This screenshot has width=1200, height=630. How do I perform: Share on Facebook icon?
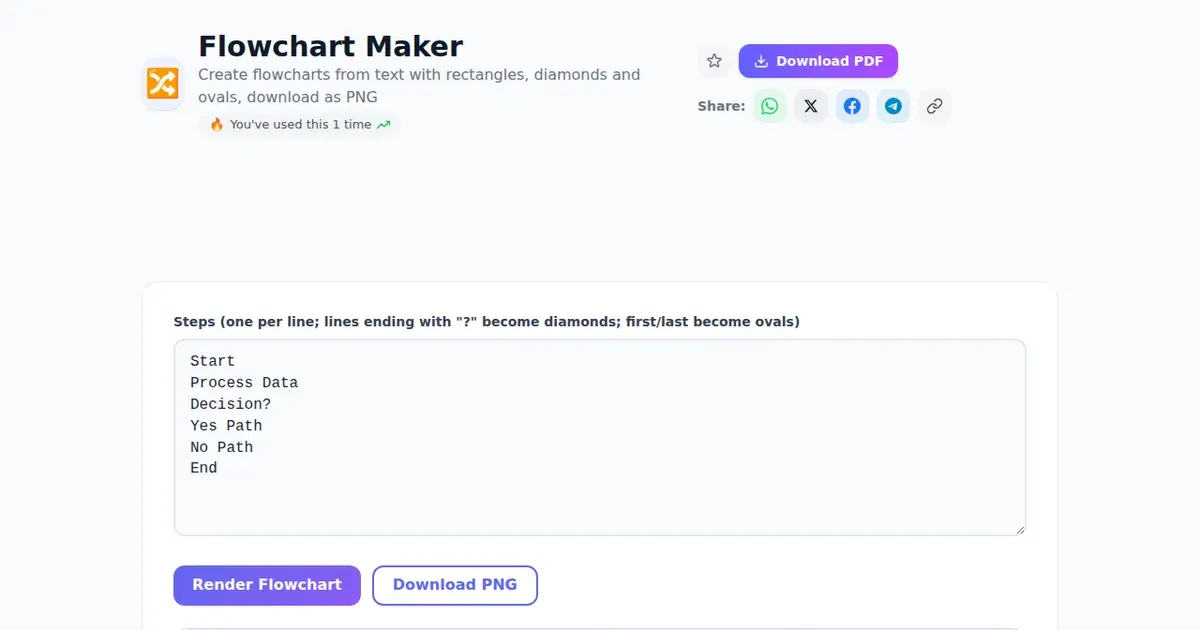[852, 106]
